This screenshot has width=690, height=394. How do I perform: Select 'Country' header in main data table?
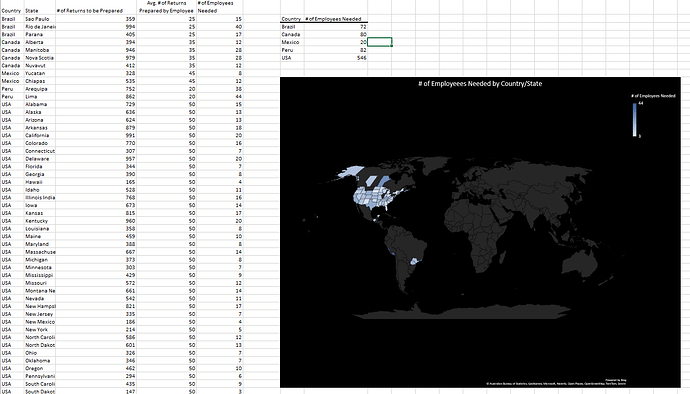pyautogui.click(x=11, y=11)
